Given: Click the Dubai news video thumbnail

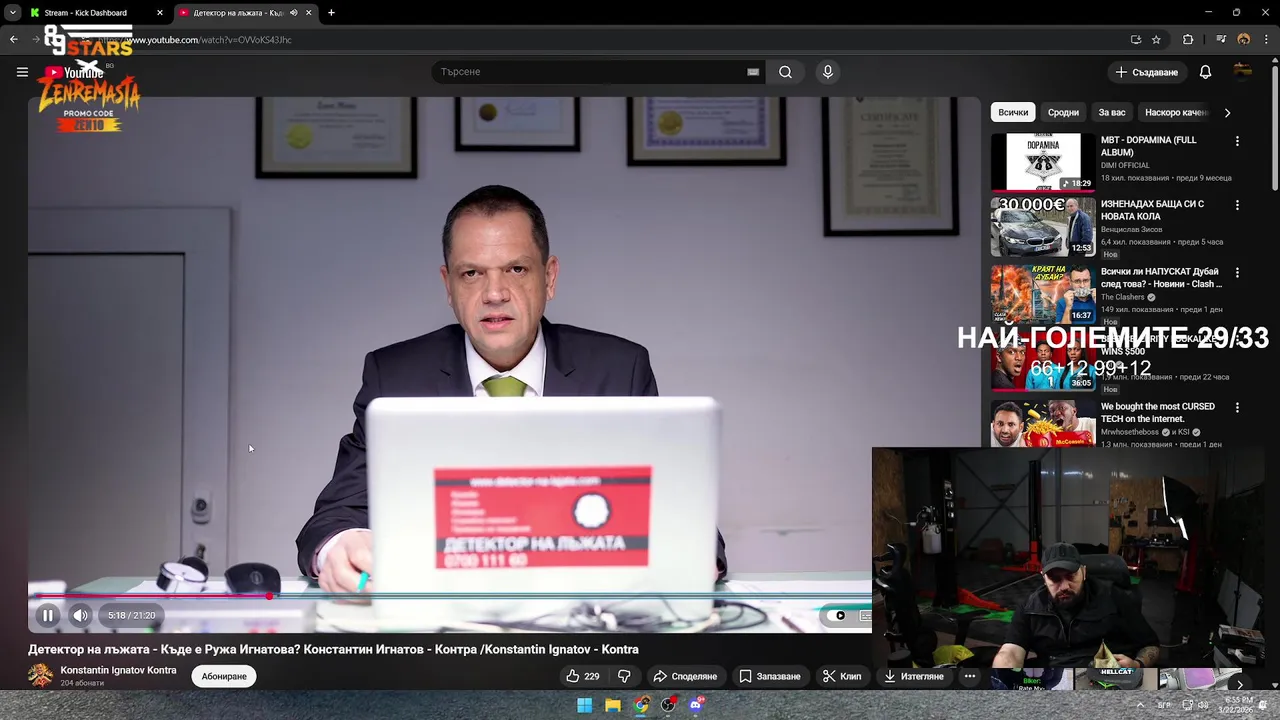Looking at the screenshot, I should (1043, 293).
